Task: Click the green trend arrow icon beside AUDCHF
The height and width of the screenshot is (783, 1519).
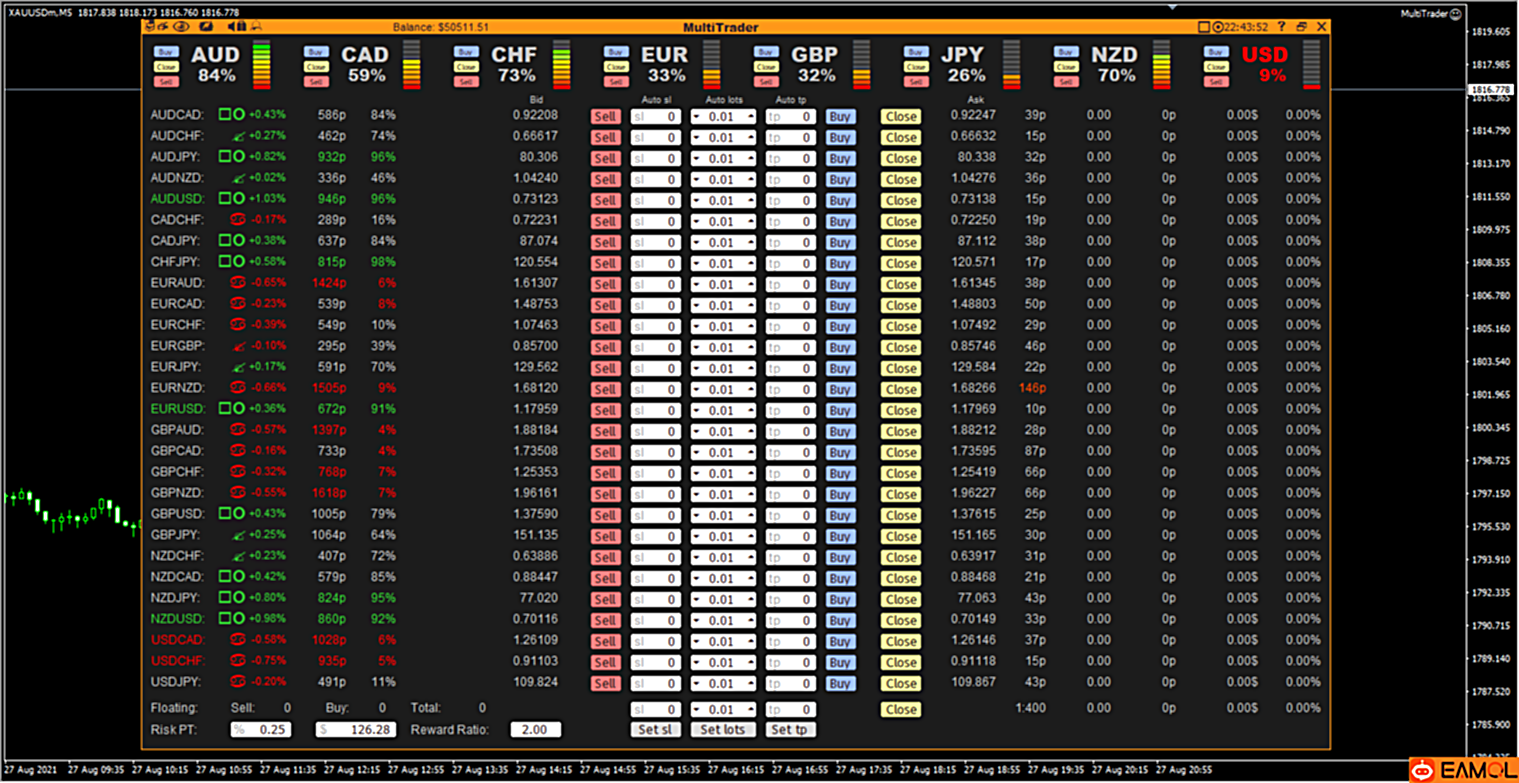Action: 238,137
